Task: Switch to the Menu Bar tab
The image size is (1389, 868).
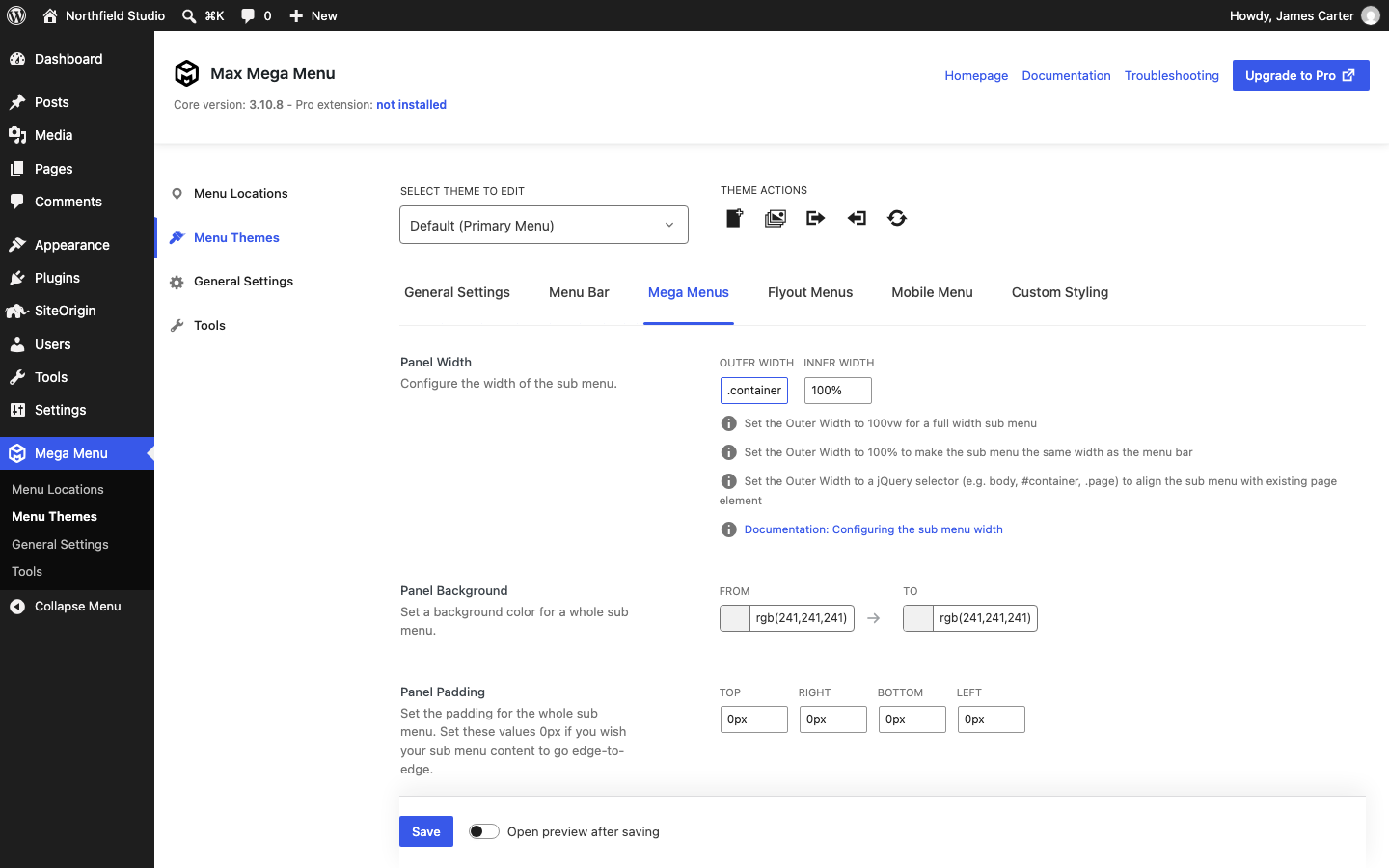Action: pyautogui.click(x=579, y=292)
